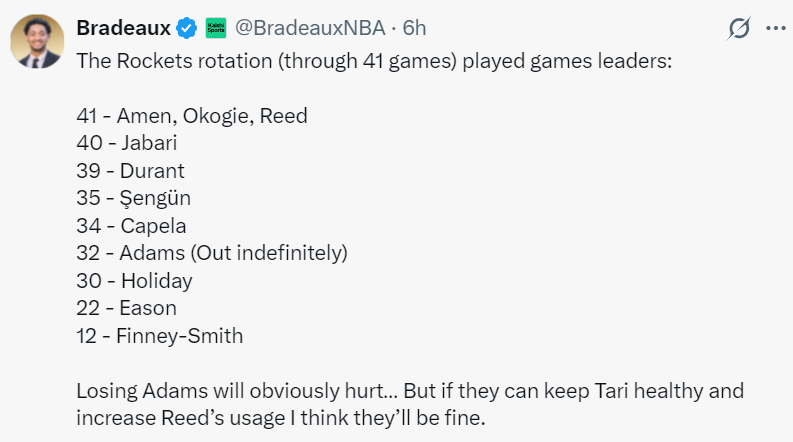Click the green Kalshi Sports affiliate badge

pos(216,29)
